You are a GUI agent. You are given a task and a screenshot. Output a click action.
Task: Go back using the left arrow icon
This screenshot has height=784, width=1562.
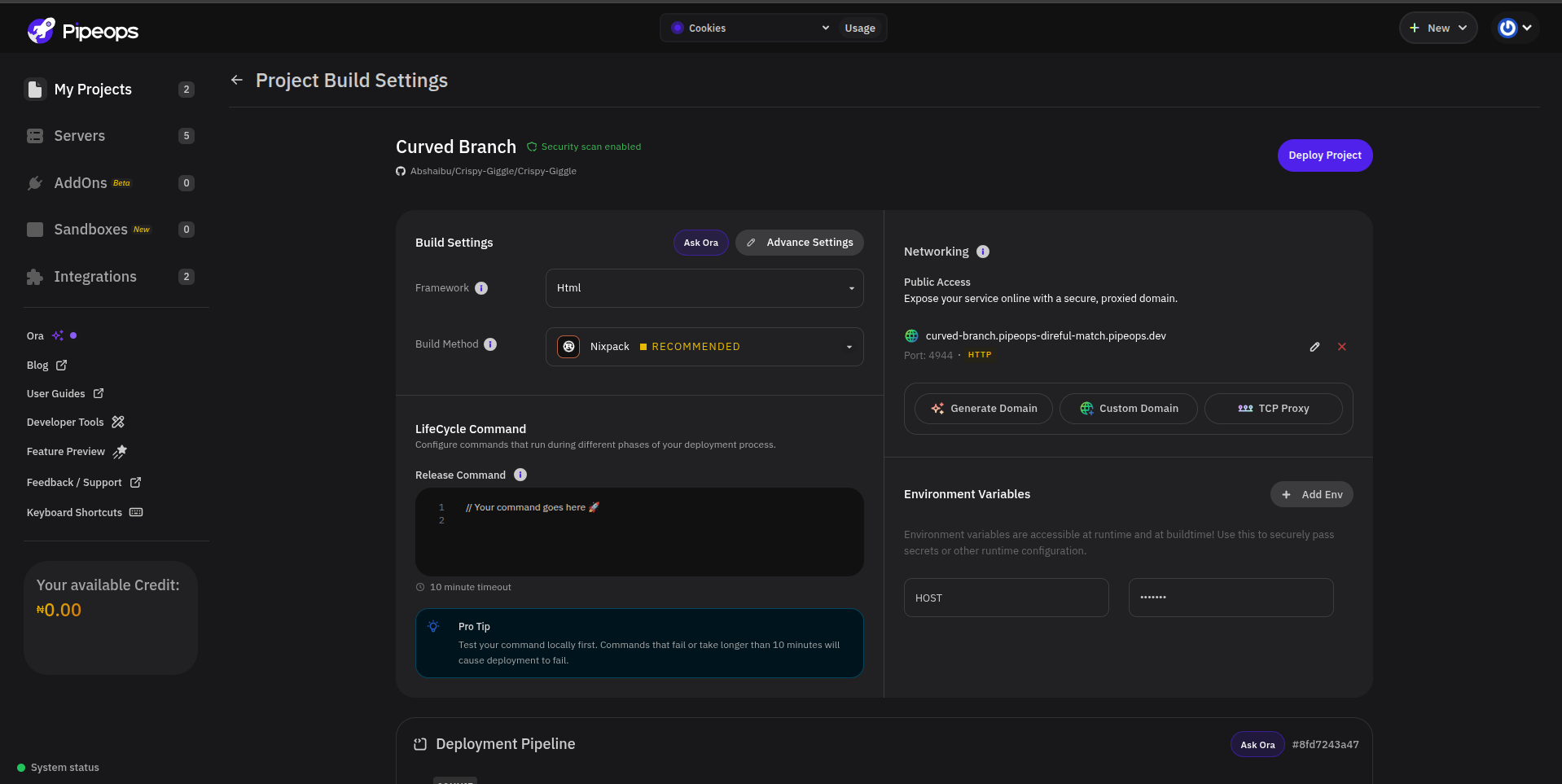coord(237,80)
